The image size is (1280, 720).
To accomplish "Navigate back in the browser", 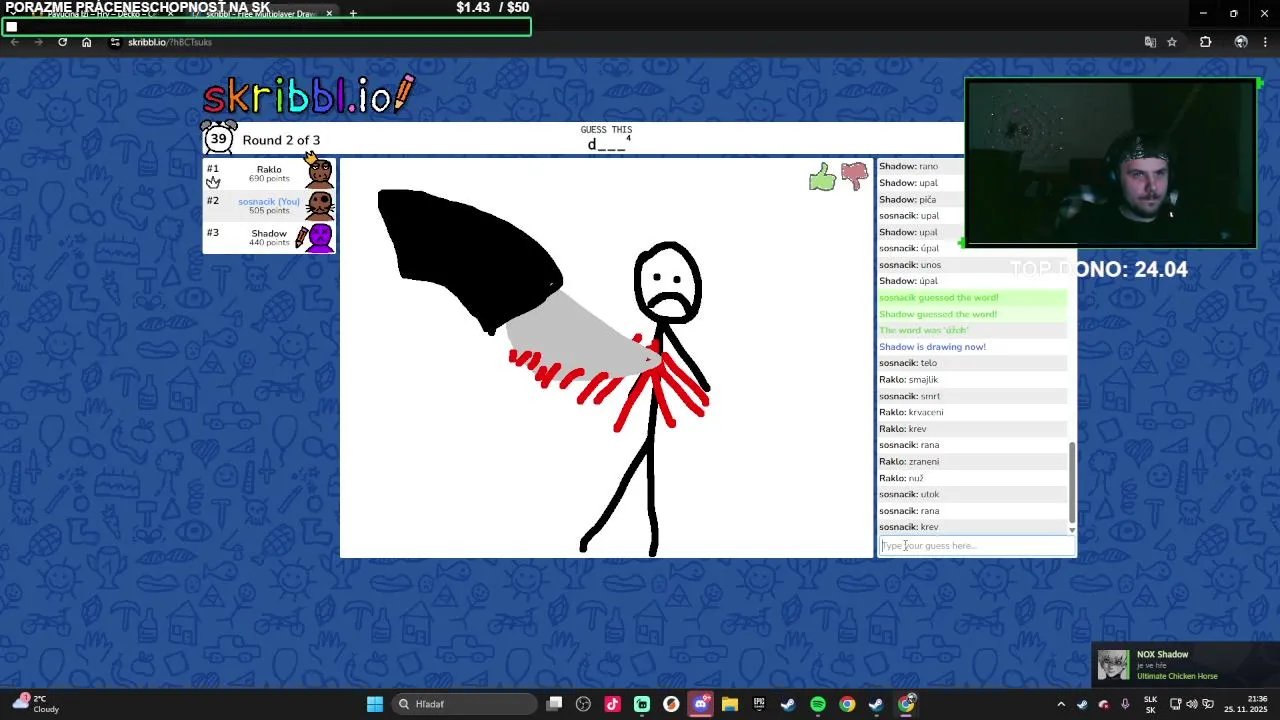I will (14, 42).
